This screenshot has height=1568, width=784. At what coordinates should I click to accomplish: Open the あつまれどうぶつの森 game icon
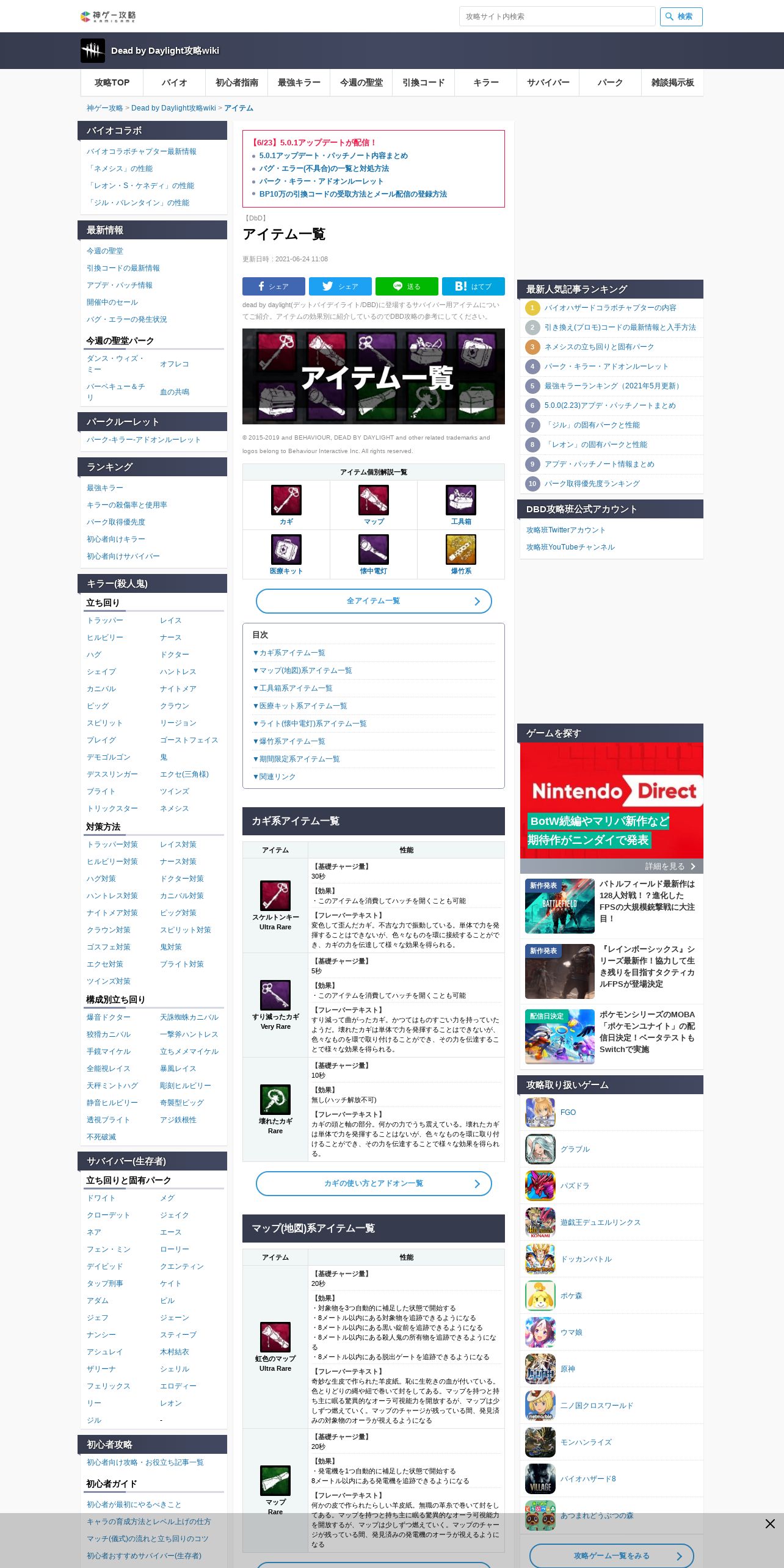pos(540,1515)
